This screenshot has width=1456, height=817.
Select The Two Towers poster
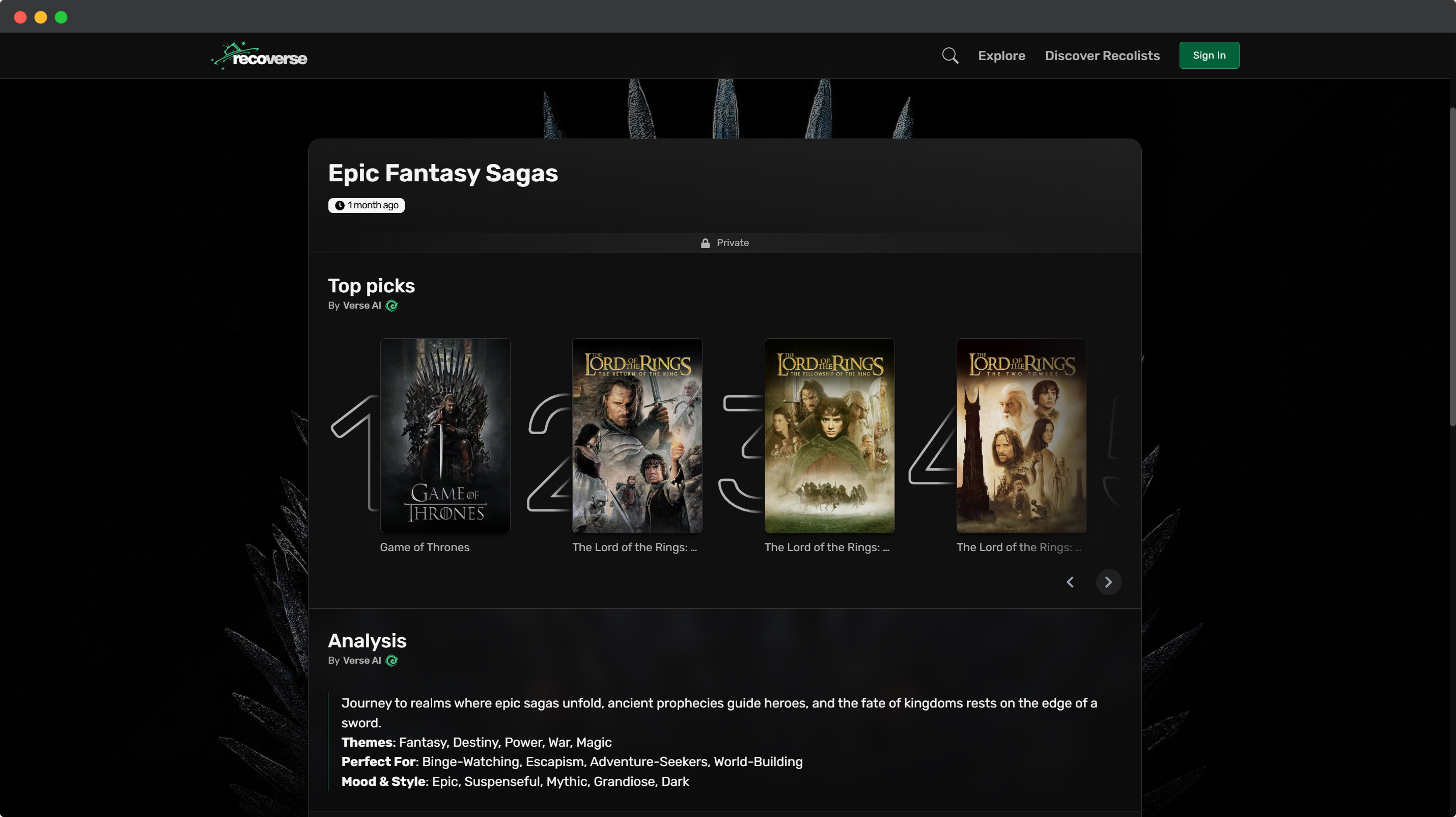[x=1021, y=435]
